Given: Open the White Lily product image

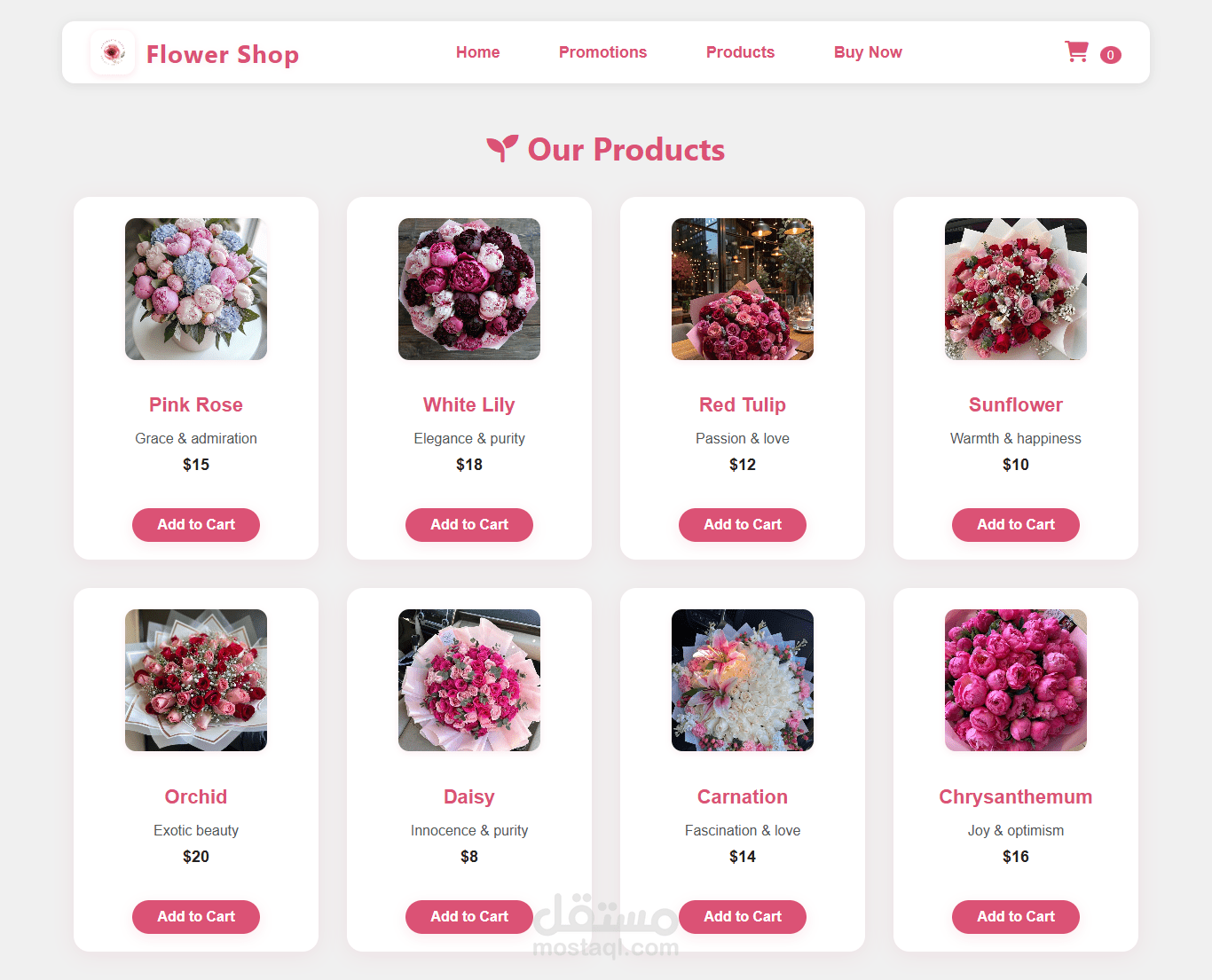Looking at the screenshot, I should tap(469, 289).
